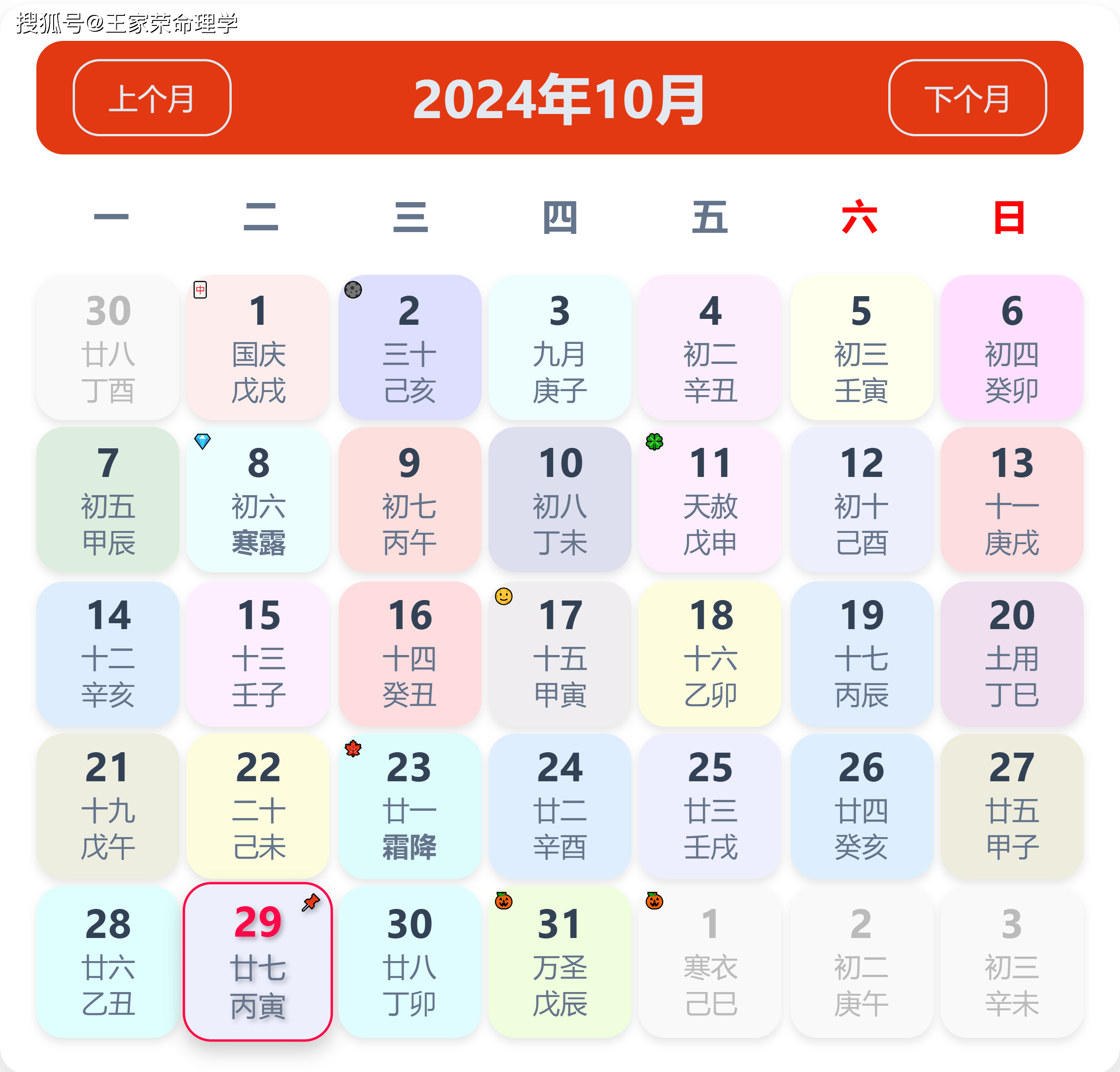The width and height of the screenshot is (1120, 1072).
Task: Select October 6 初四 癸卯 cell
Action: pyautogui.click(x=1012, y=348)
